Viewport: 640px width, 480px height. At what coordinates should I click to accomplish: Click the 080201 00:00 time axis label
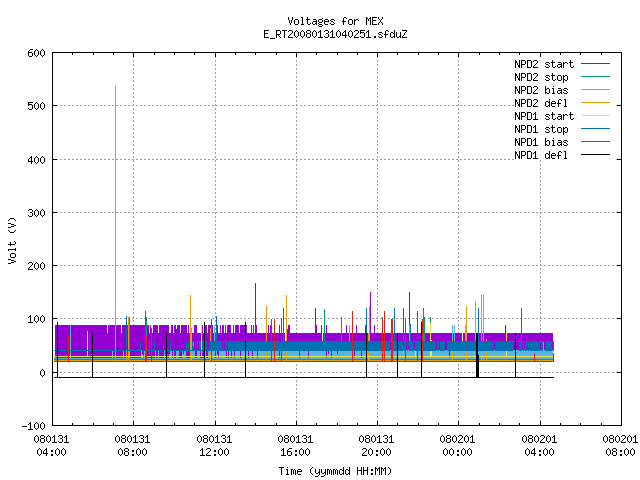(x=457, y=446)
